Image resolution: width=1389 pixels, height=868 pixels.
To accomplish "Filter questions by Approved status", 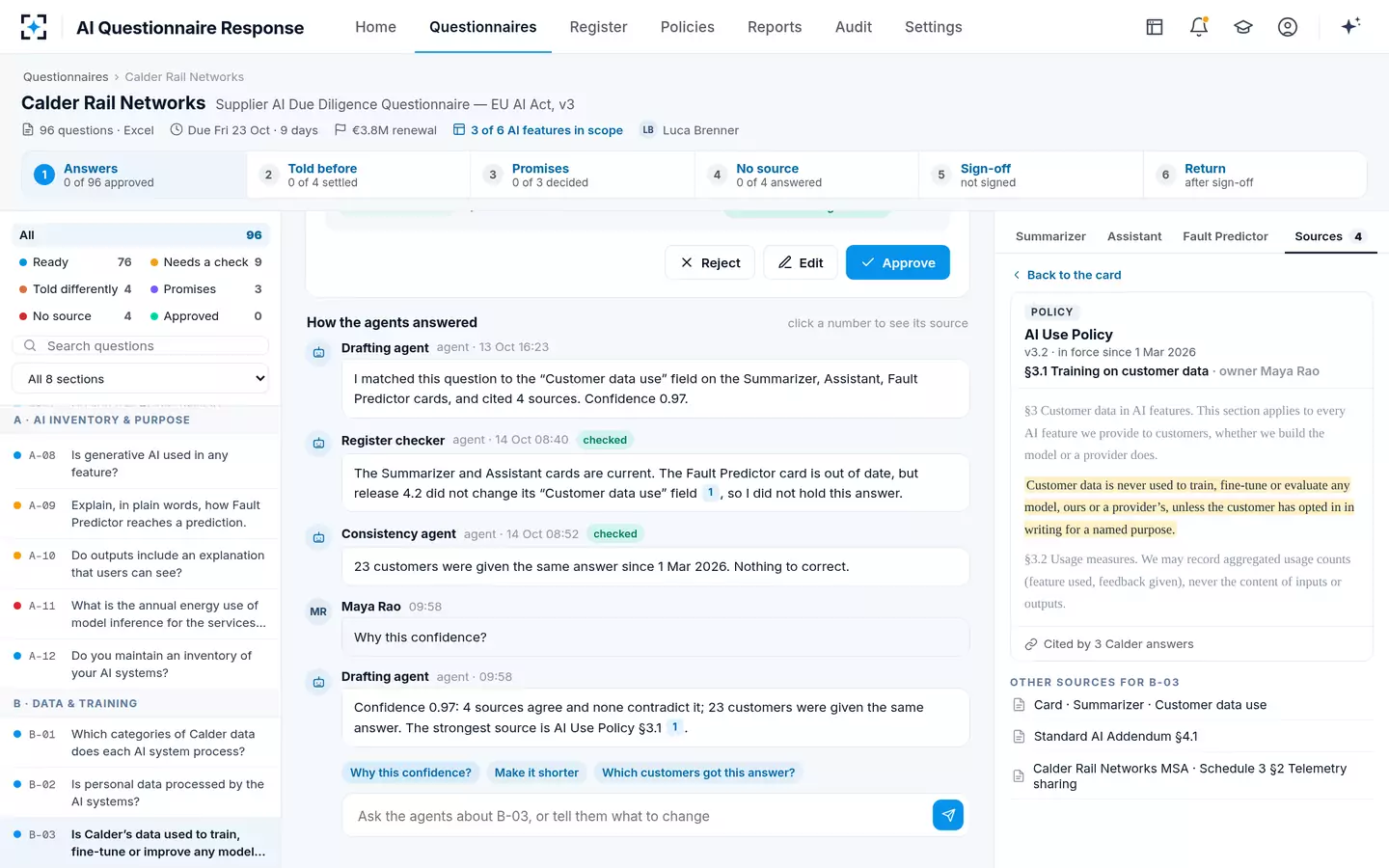I will point(206,316).
